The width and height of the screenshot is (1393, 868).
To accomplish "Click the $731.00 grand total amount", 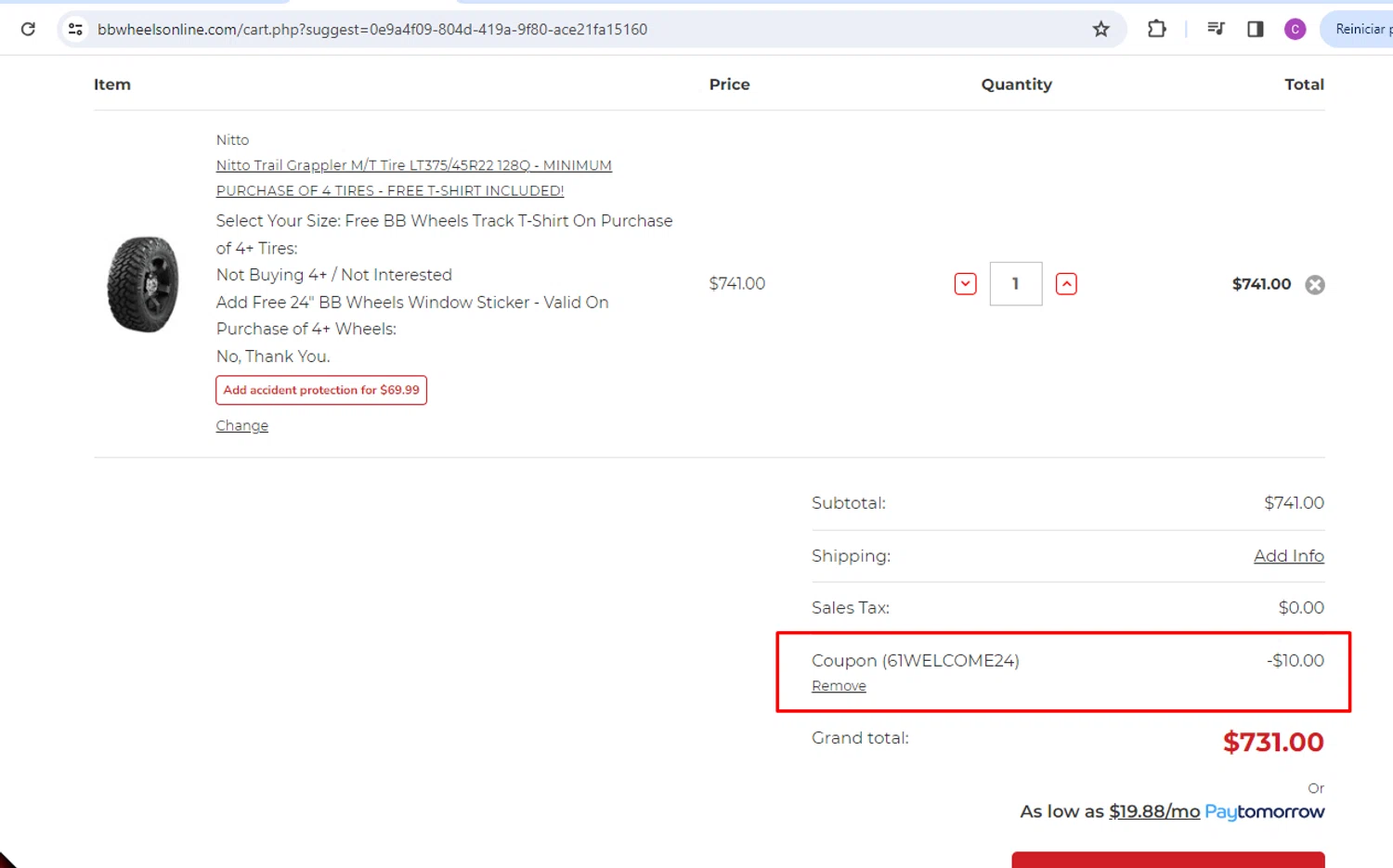I will pos(1273,742).
